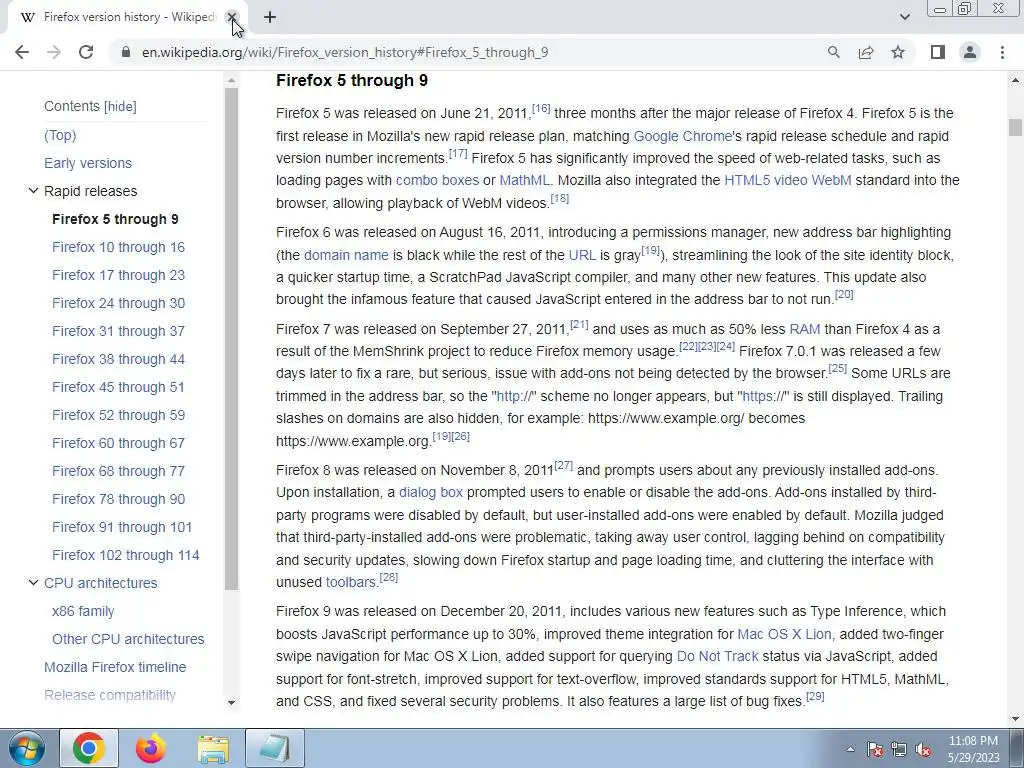This screenshot has width=1024, height=768.
Task: Jump to Firefox 31 through 37 section
Action: pyautogui.click(x=118, y=331)
